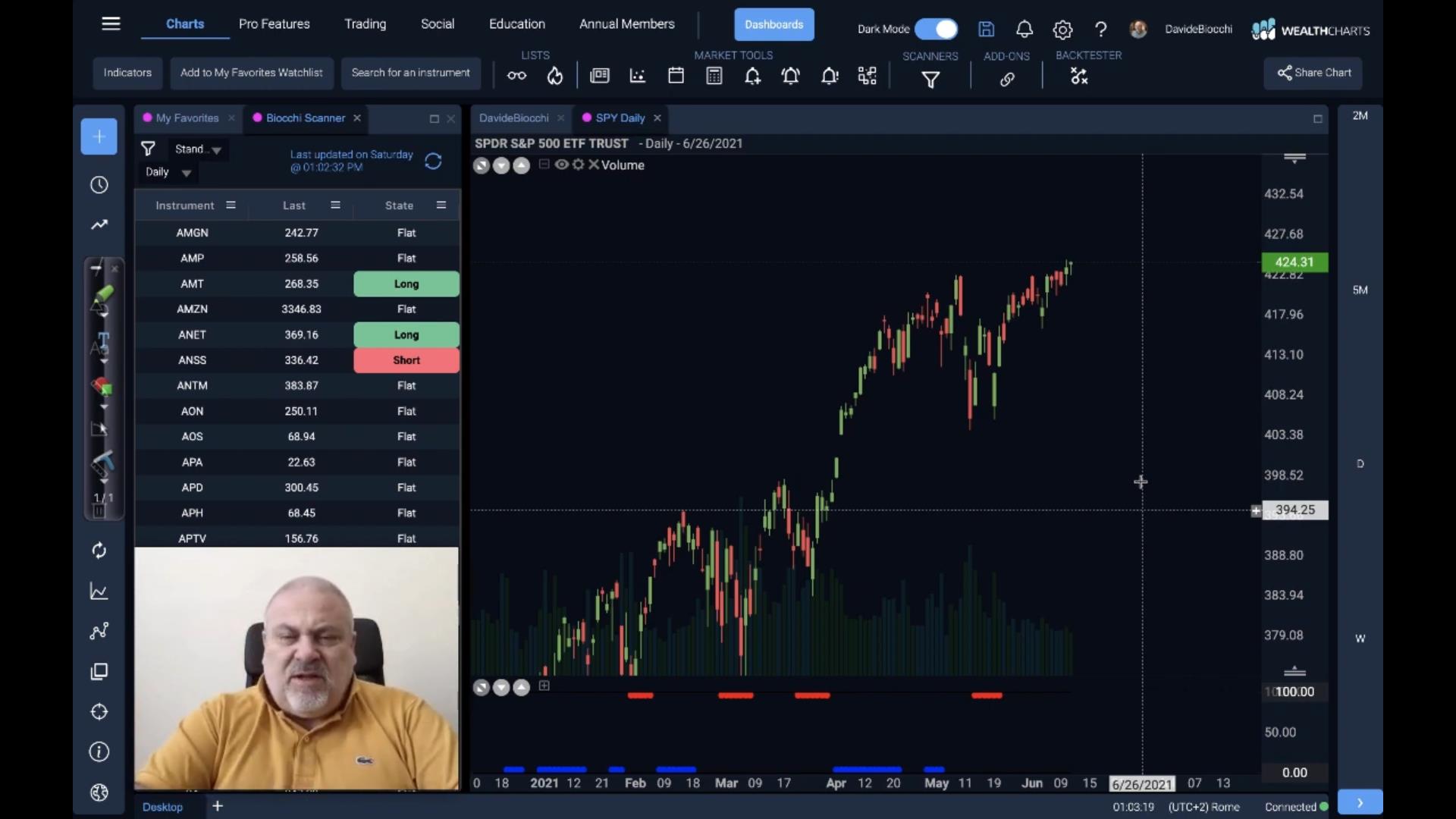
Task: Open the glasses watchlist icon under Lists
Action: point(516,76)
